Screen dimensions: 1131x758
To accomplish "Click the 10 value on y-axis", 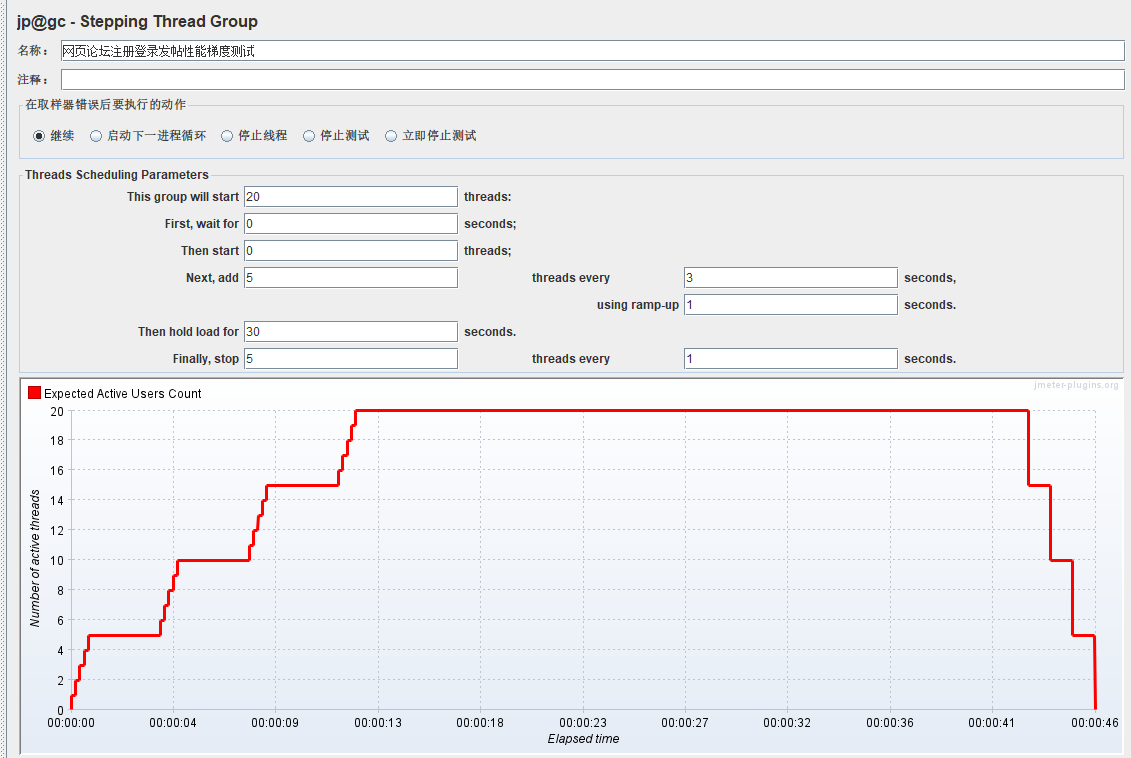I will coord(57,560).
